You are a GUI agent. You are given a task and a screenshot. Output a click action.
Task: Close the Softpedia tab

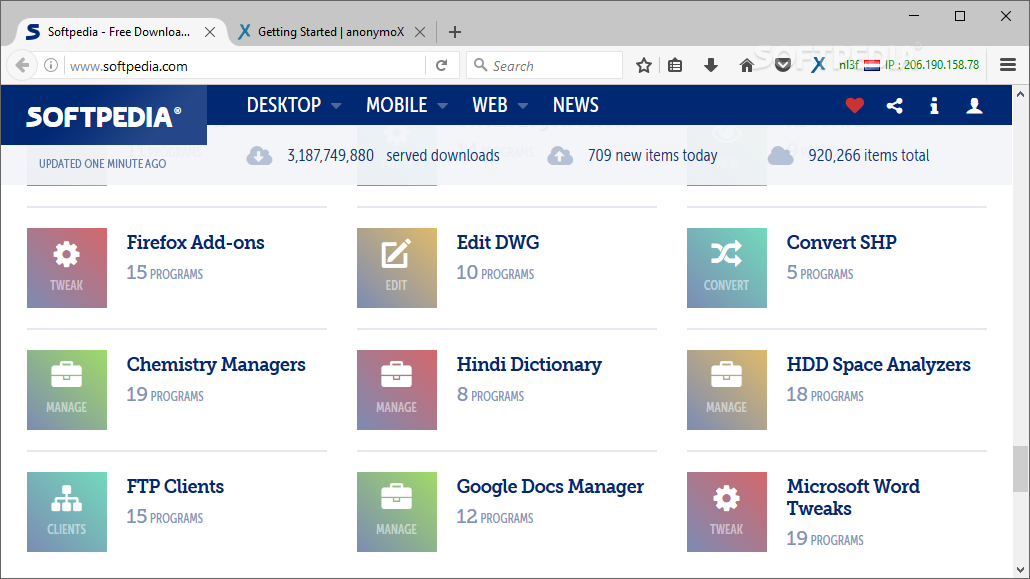coord(210,32)
